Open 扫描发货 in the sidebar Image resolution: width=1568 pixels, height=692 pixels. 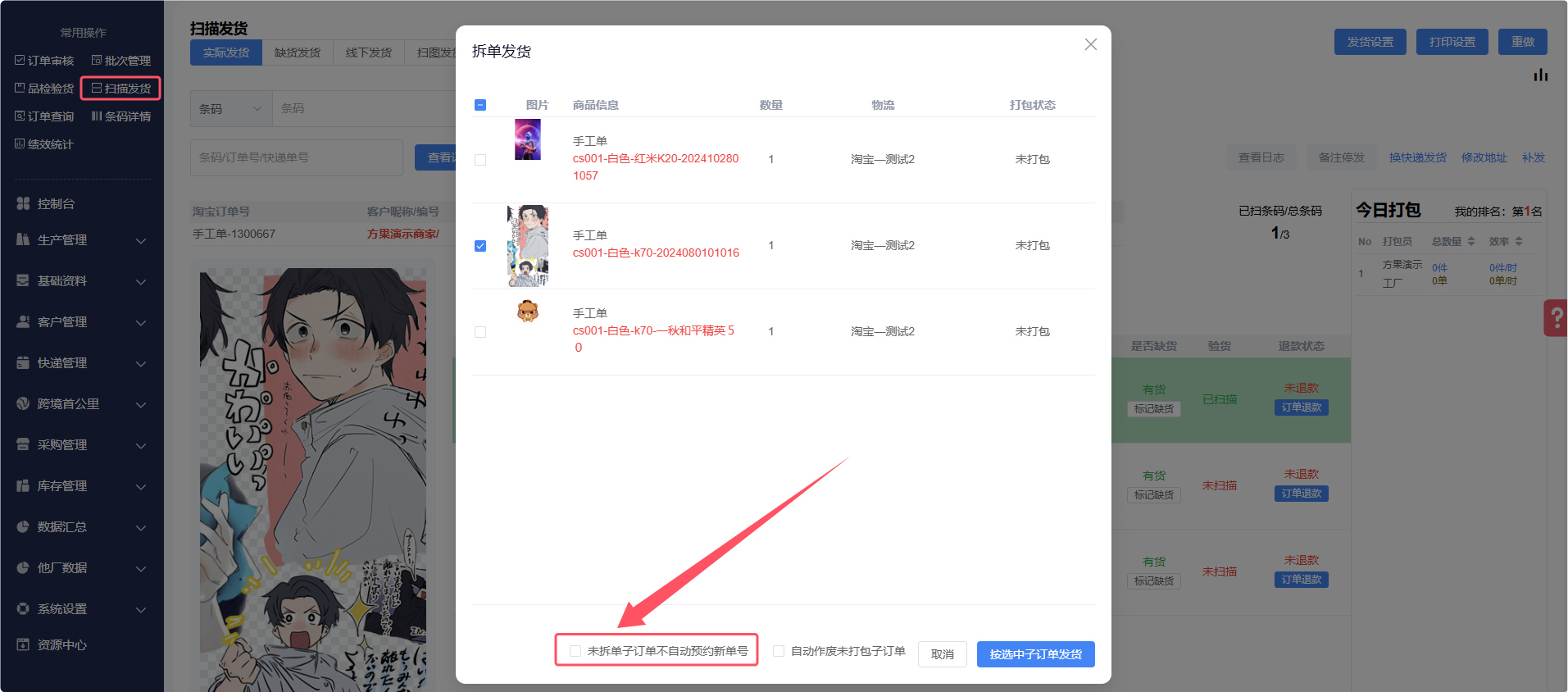point(121,89)
